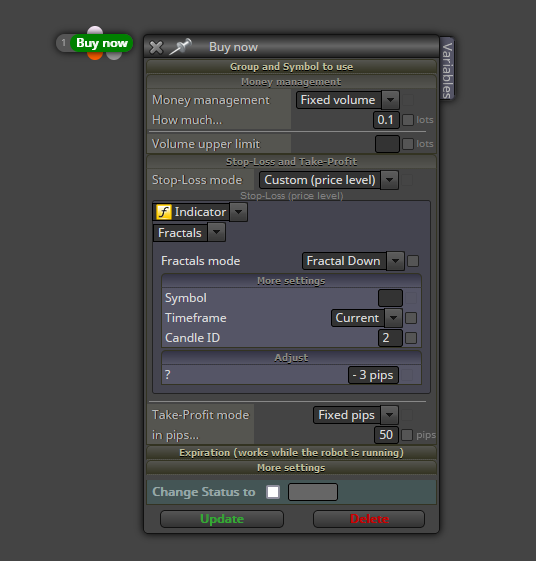The image size is (536, 561).
Task: Click the Adjust - 3 pips field
Action: pyautogui.click(x=373, y=375)
